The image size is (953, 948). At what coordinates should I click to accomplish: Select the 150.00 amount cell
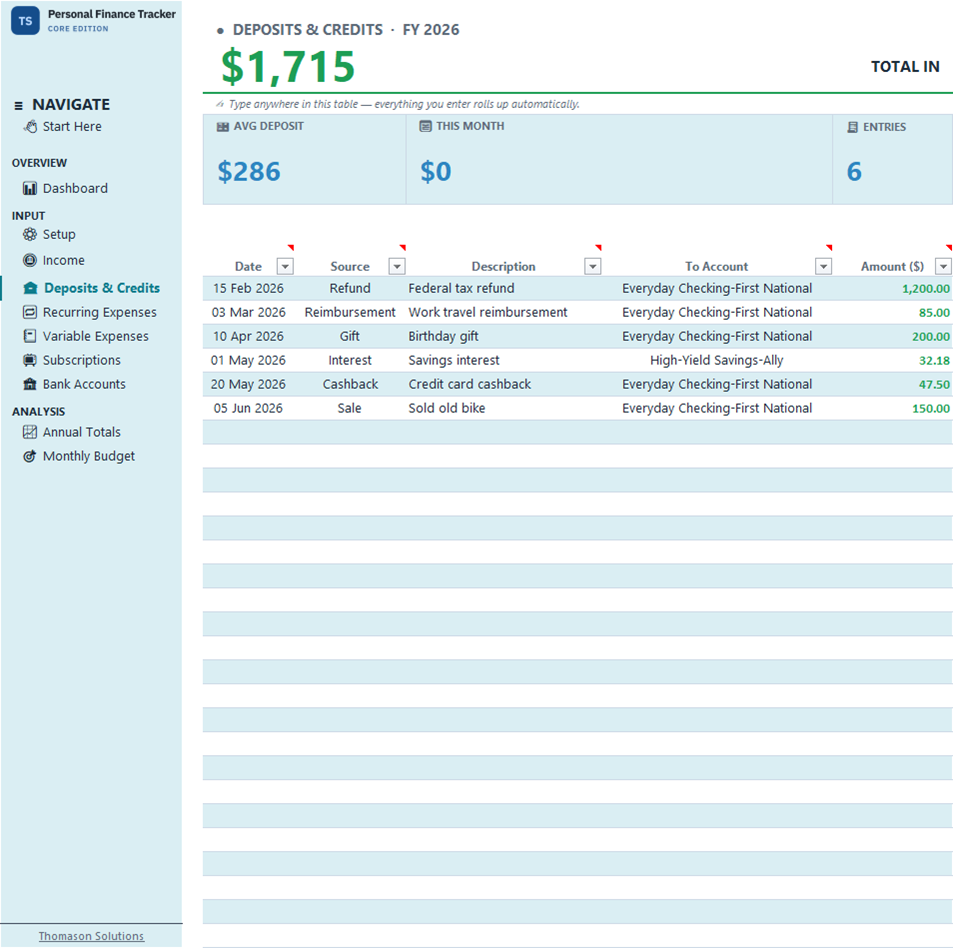coord(892,408)
